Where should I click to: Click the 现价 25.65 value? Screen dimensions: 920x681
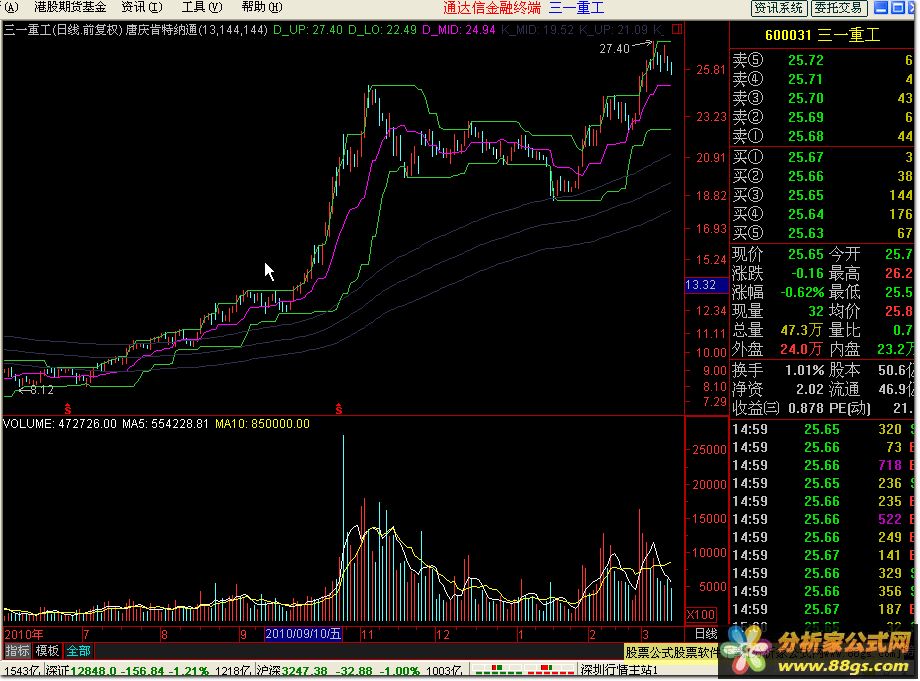806,255
